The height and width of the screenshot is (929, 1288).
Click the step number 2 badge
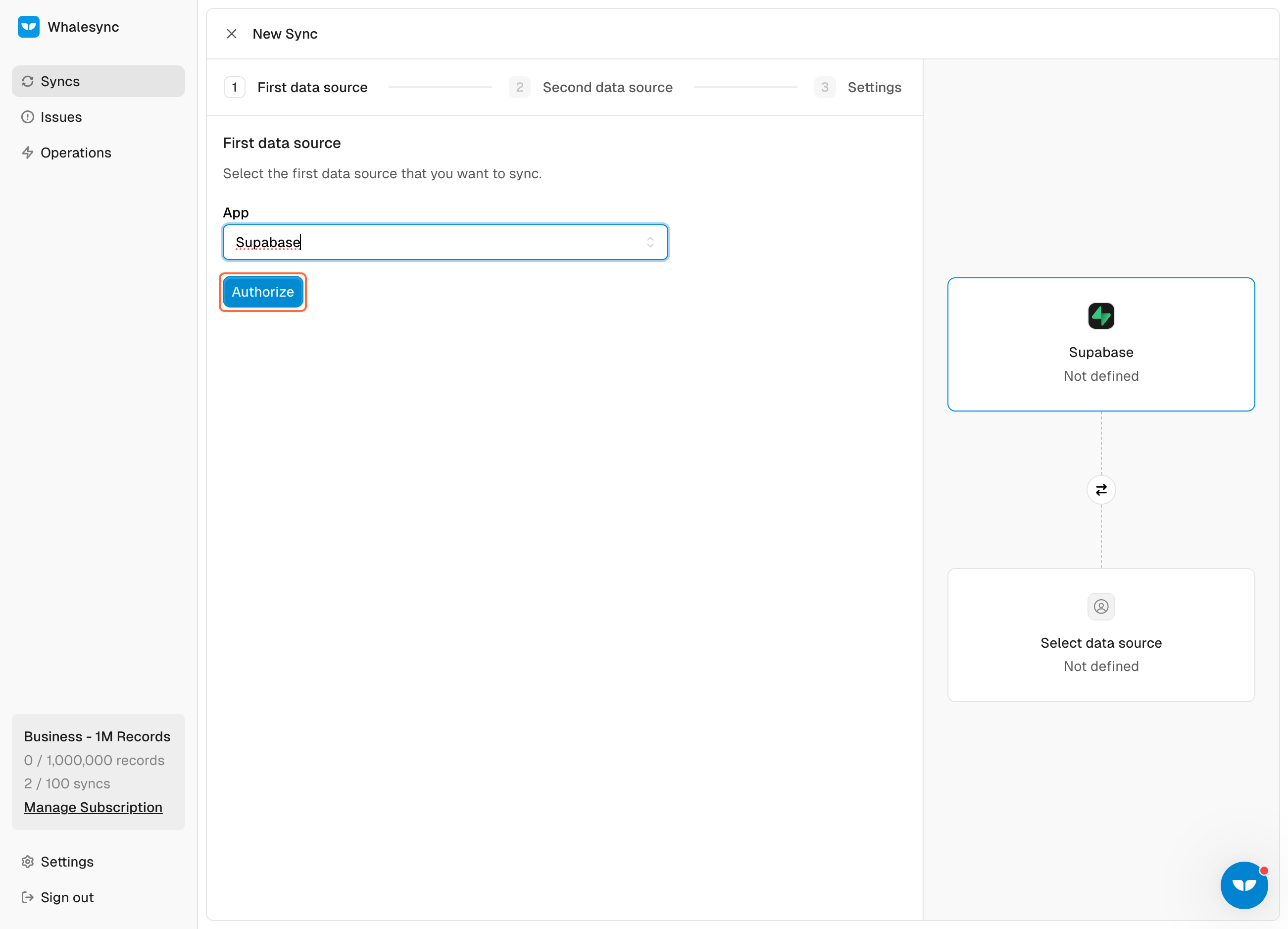pos(520,88)
